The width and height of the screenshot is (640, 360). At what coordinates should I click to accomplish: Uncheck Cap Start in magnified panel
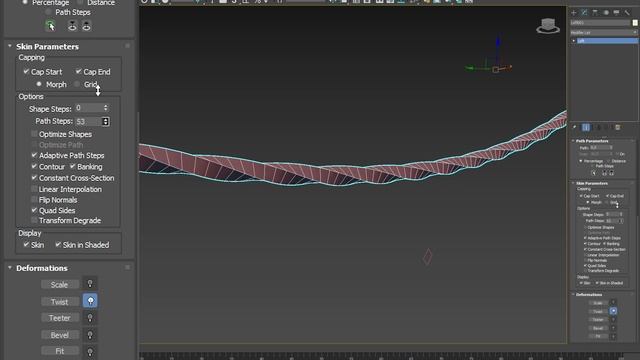click(26, 71)
